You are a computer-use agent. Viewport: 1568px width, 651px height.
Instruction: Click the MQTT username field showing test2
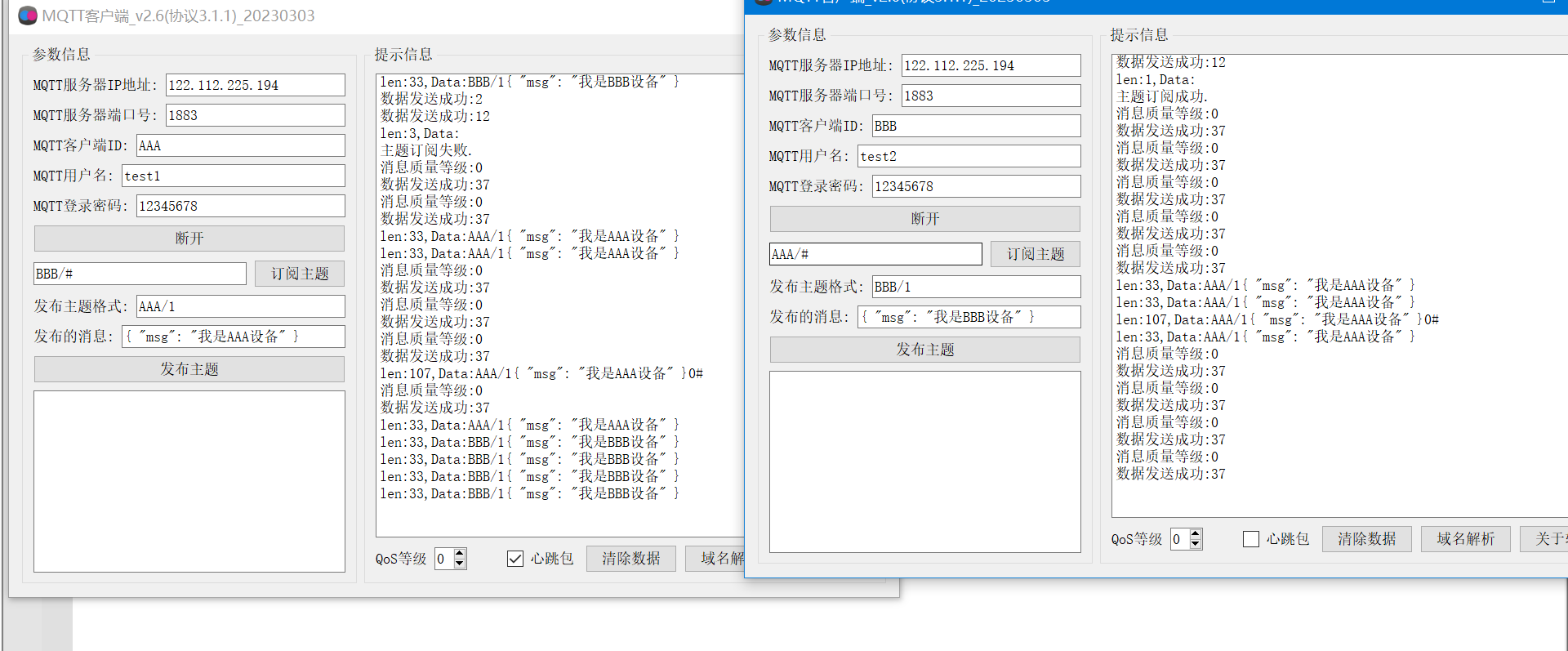click(x=969, y=156)
